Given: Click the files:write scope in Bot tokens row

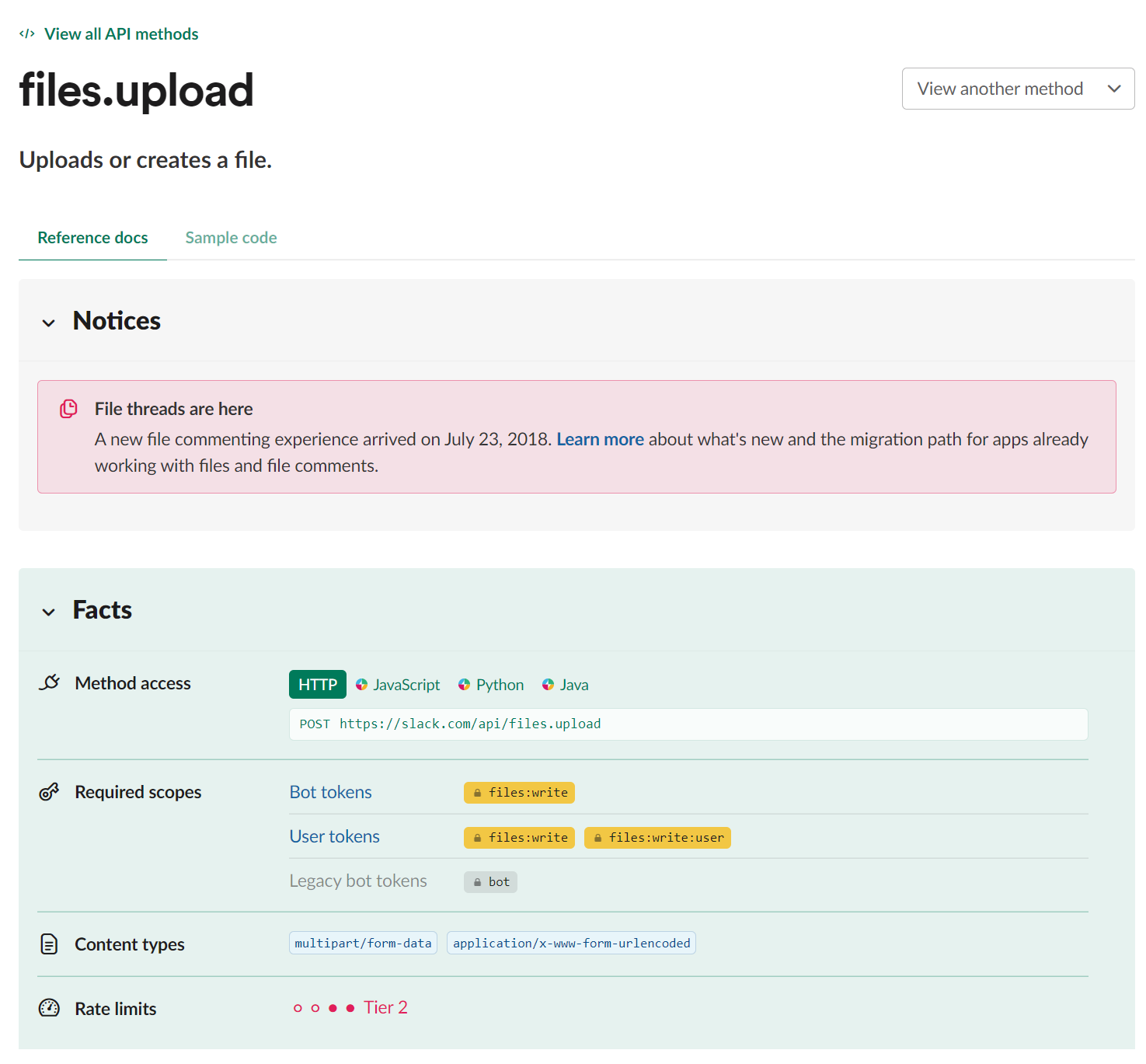Looking at the screenshot, I should click(519, 793).
